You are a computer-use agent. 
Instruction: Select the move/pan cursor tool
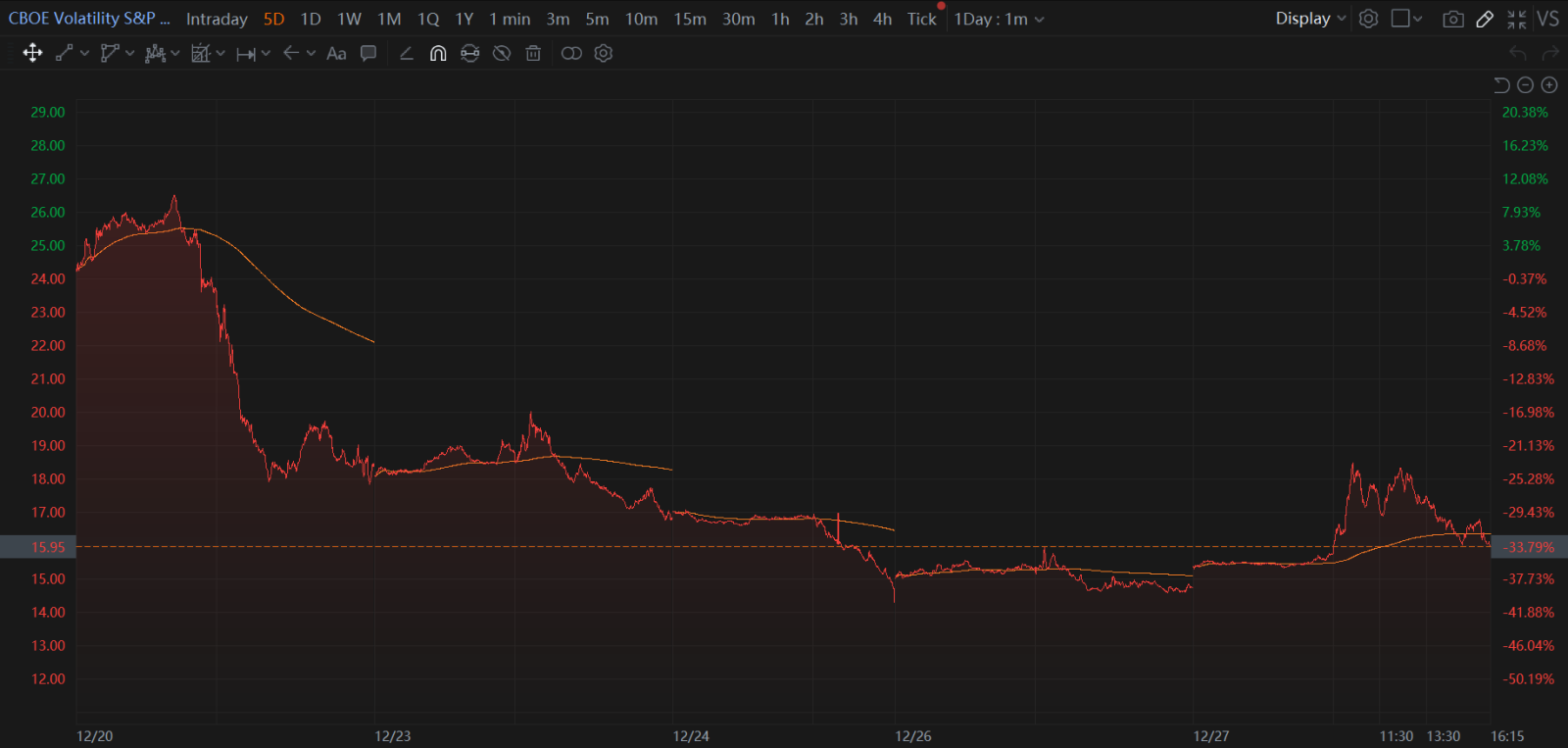(x=32, y=53)
